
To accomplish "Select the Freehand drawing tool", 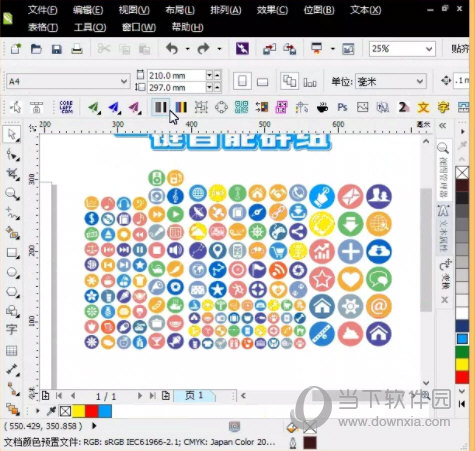I will coord(12,213).
